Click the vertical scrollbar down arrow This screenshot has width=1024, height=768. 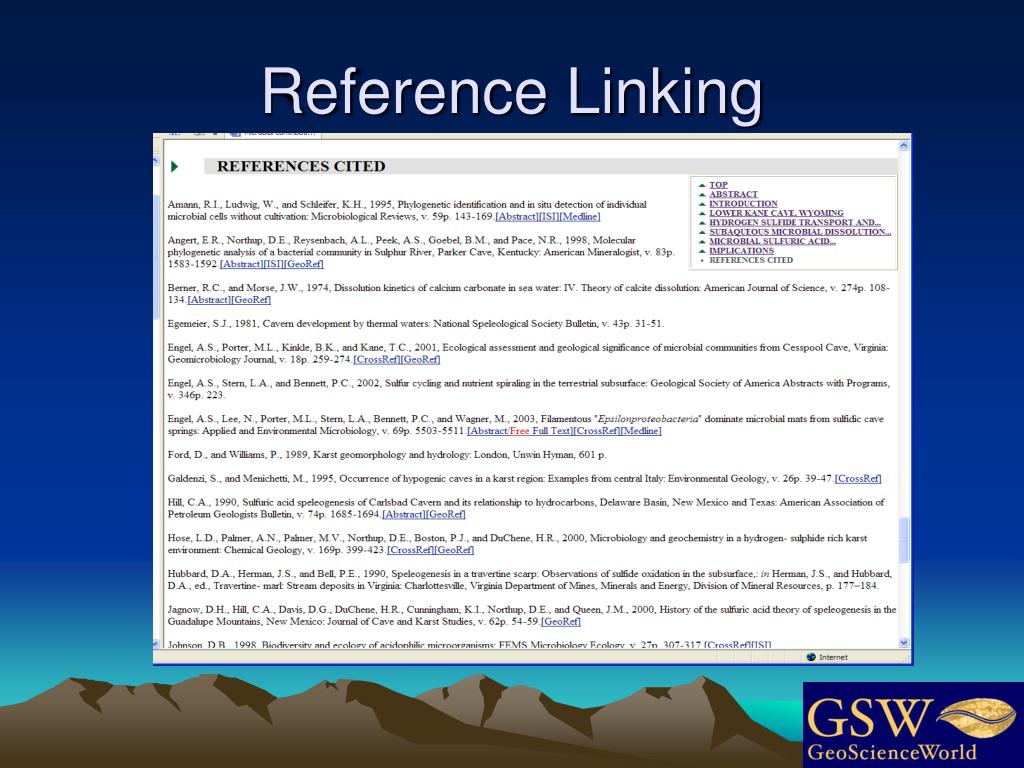tap(904, 643)
